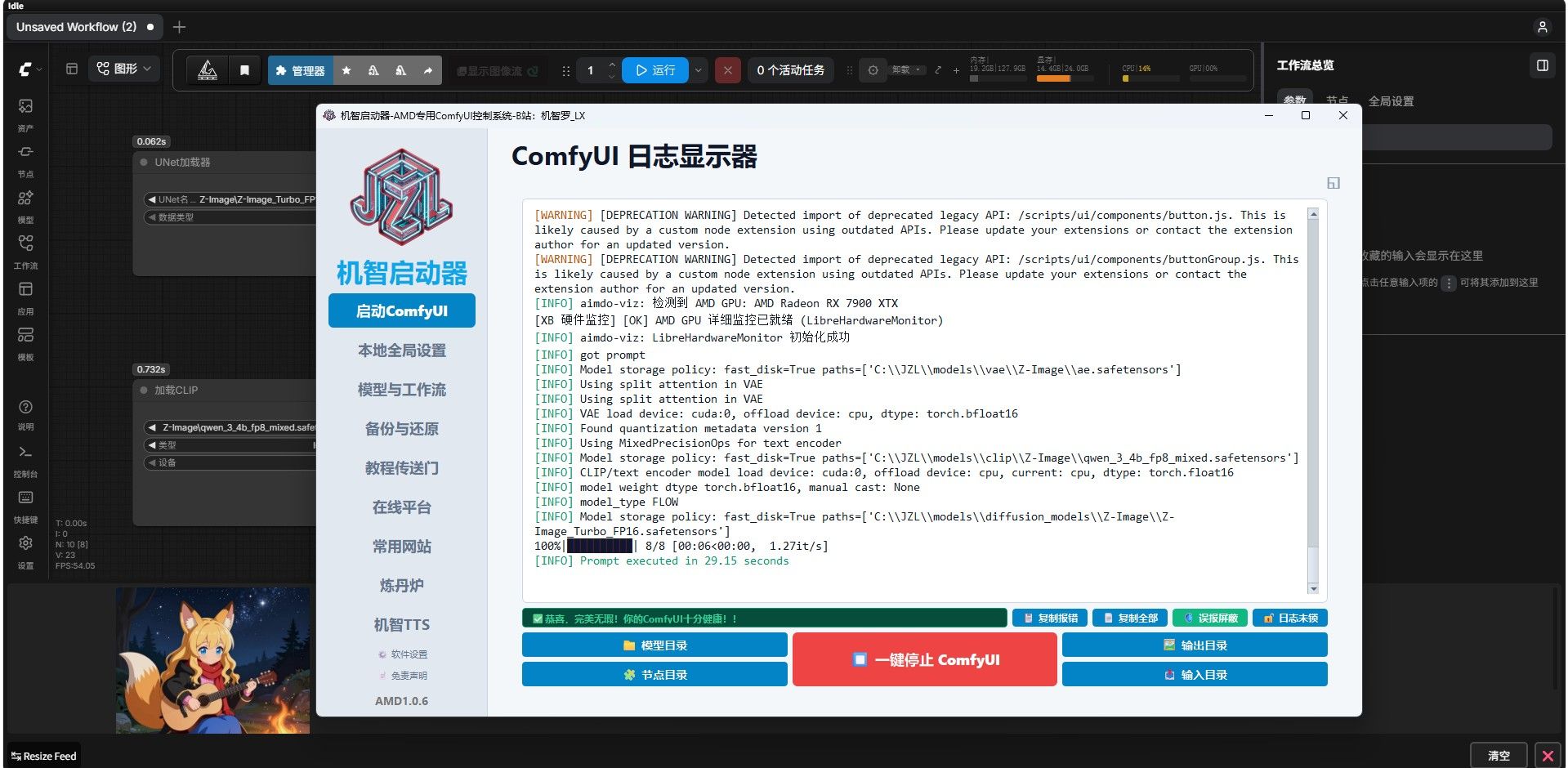Expand the 图形 graph dropdown
Viewport: 1568px width, 768px height.
click(124, 69)
